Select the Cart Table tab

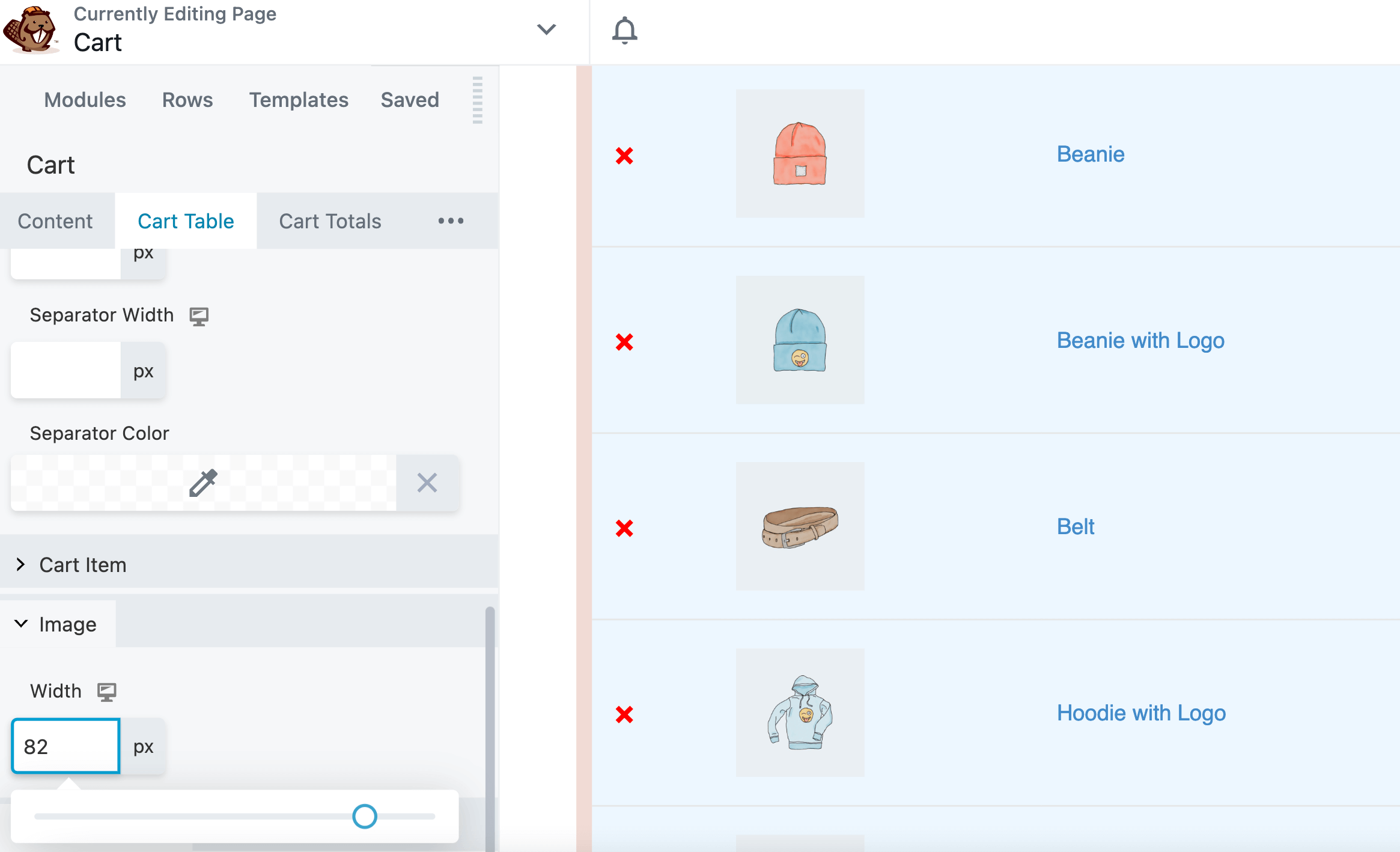tap(185, 219)
